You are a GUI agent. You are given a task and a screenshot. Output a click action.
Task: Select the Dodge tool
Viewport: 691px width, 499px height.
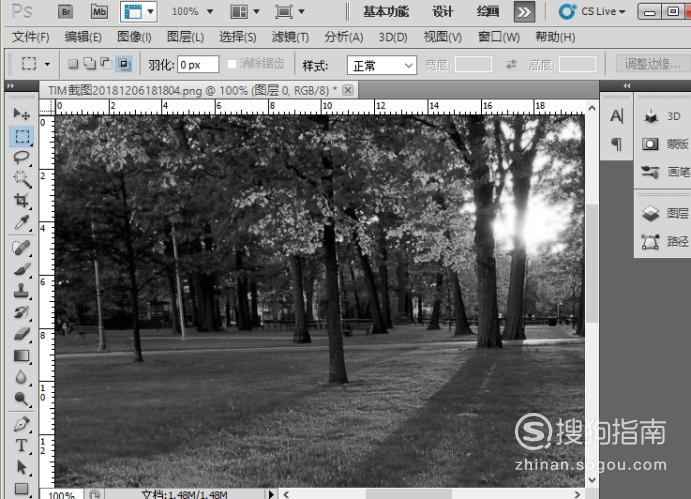coord(21,399)
